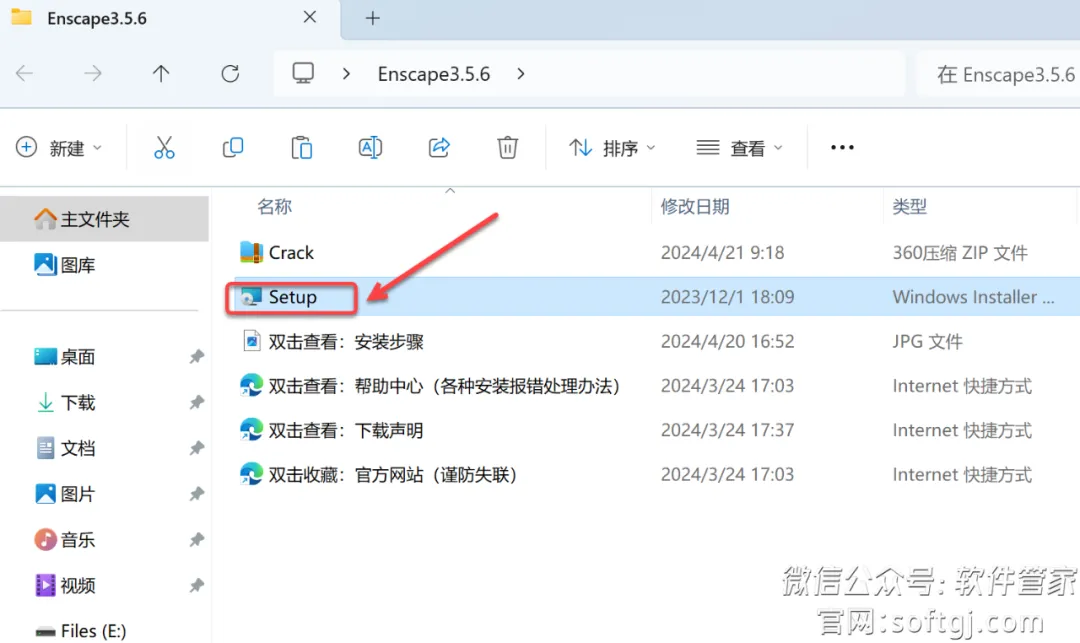Unpin 文档 using its pin icon
This screenshot has width=1080, height=643.
pyautogui.click(x=197, y=448)
